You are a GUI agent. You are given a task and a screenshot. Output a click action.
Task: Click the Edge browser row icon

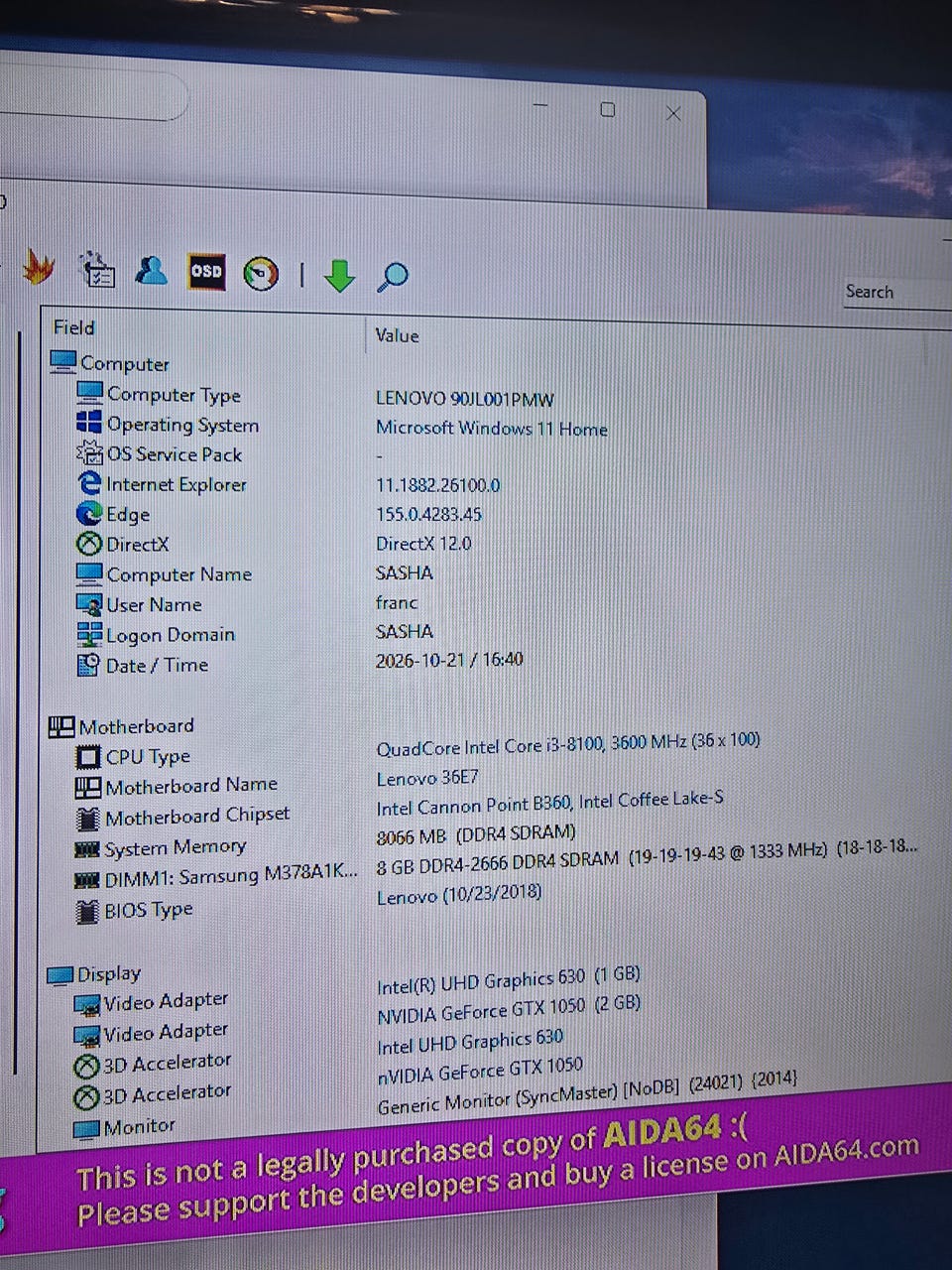89,513
